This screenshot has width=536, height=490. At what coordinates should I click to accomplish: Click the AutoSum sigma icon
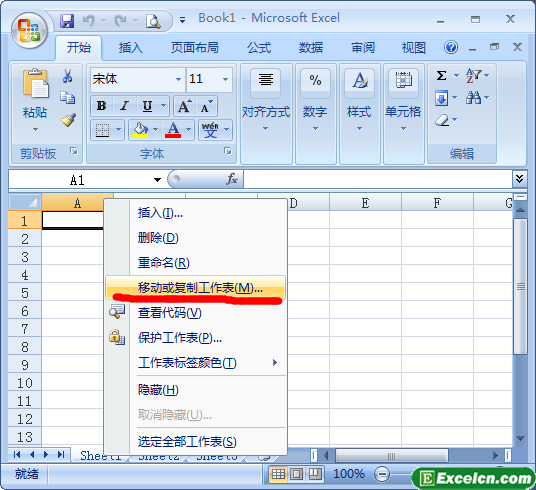(442, 75)
